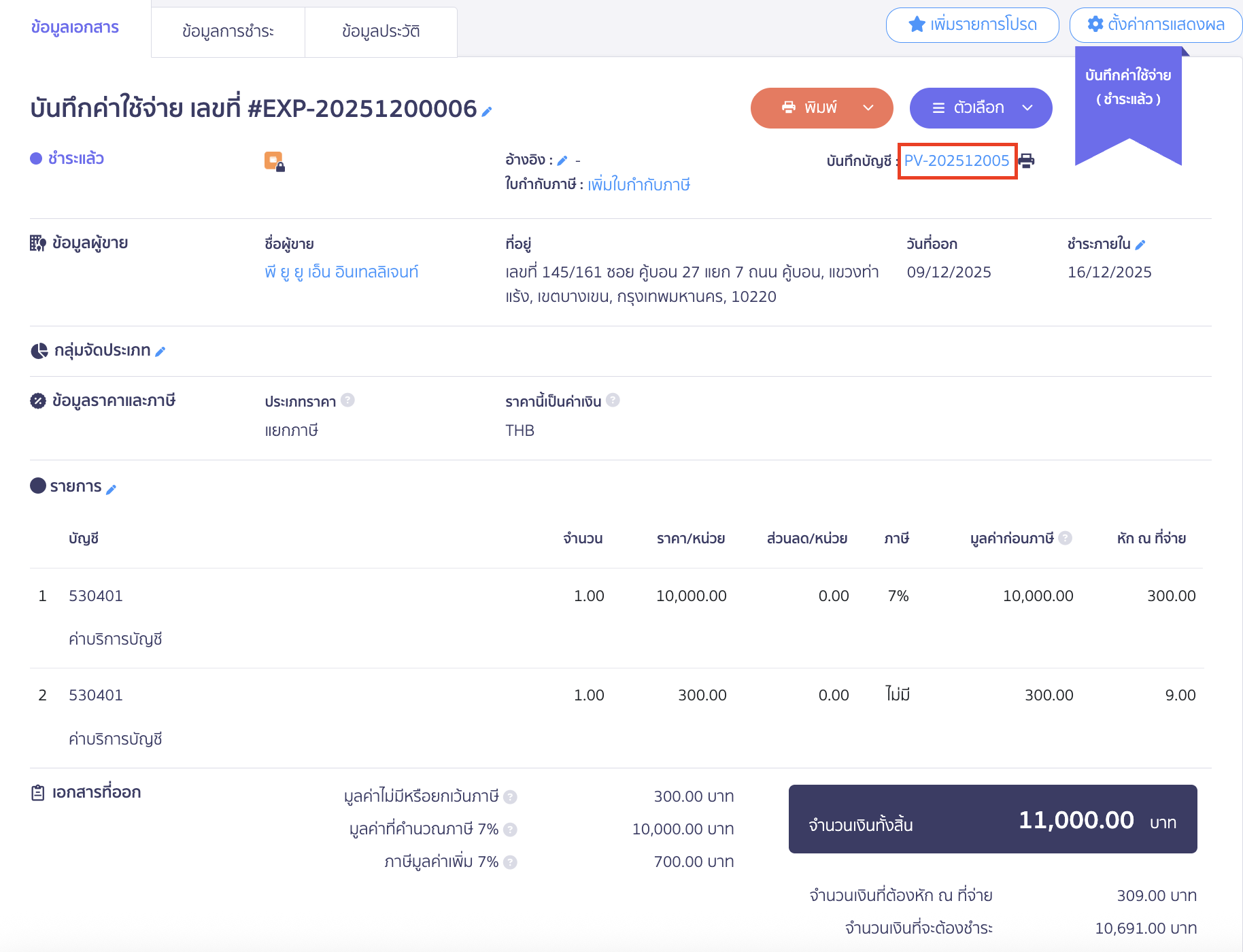
Task: Click the printer icon next to PV-202512005
Action: pos(1027,161)
